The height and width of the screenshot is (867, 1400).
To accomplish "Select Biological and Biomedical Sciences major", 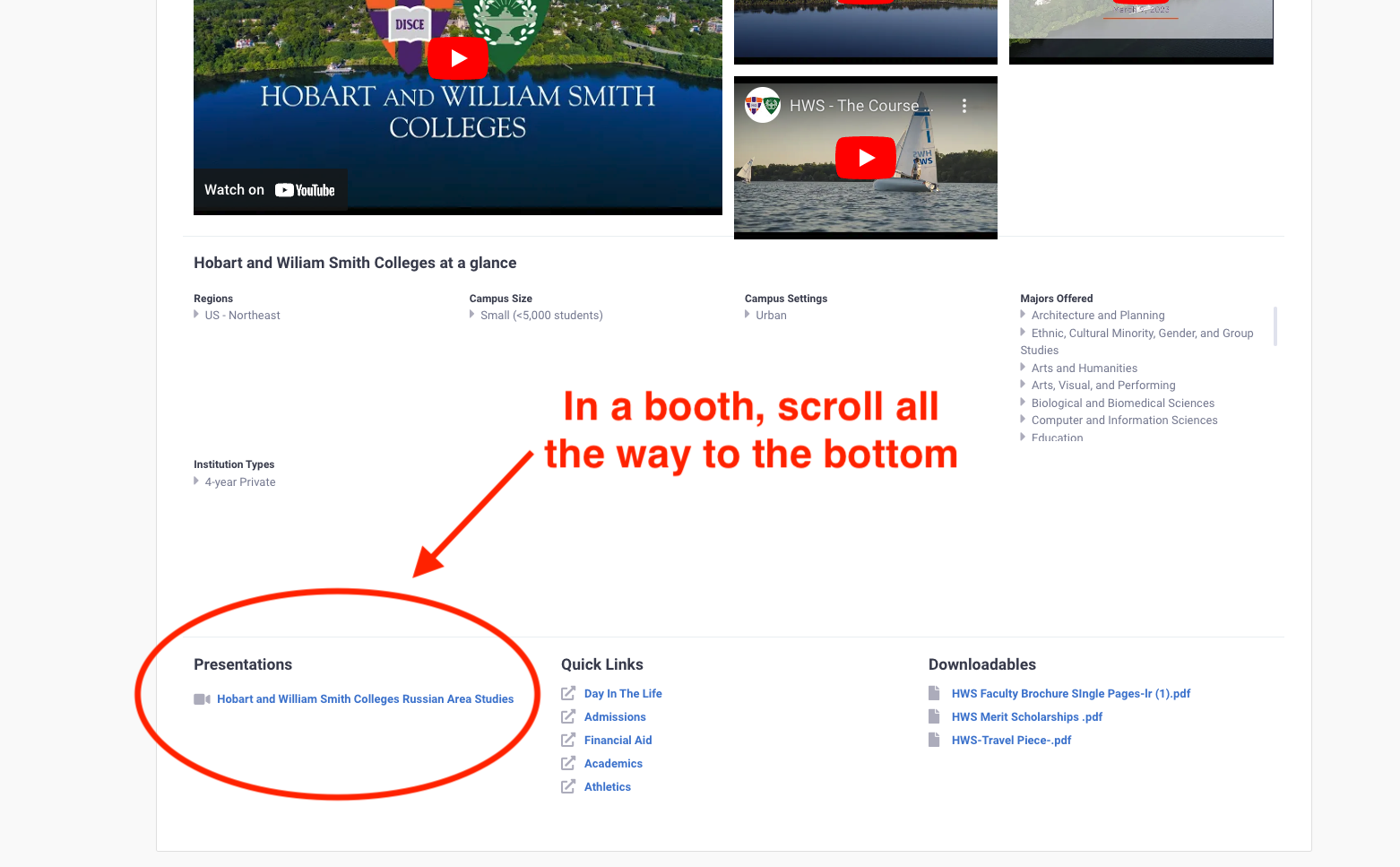I will 1123,403.
